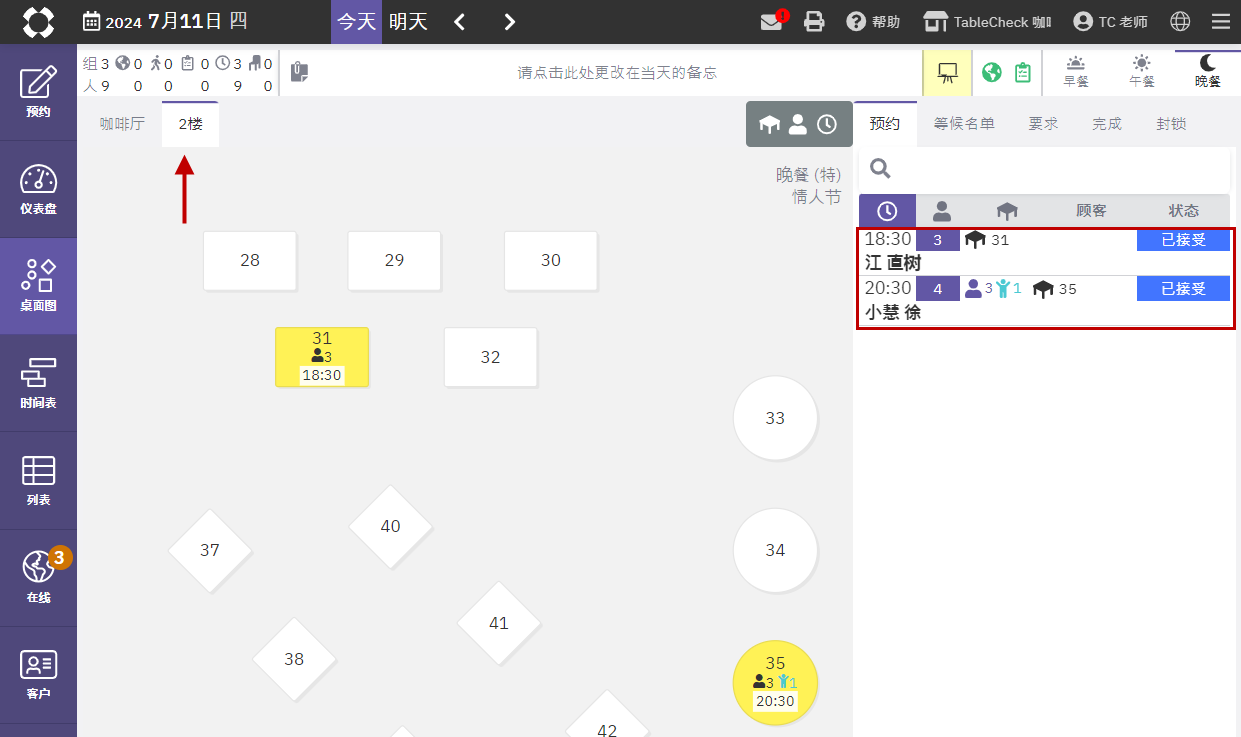
Task: Sort reservations by time clock column
Action: point(887,211)
